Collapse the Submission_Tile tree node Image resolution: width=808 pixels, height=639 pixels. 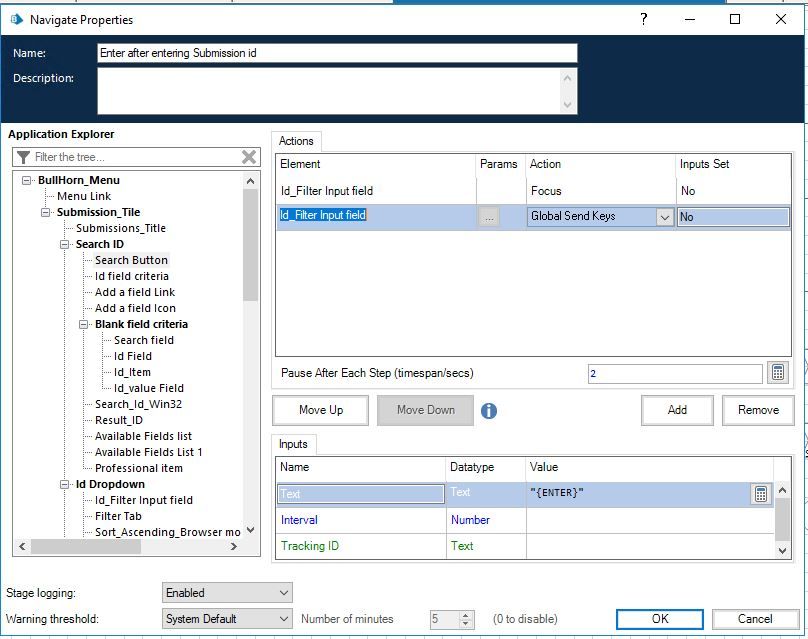46,212
